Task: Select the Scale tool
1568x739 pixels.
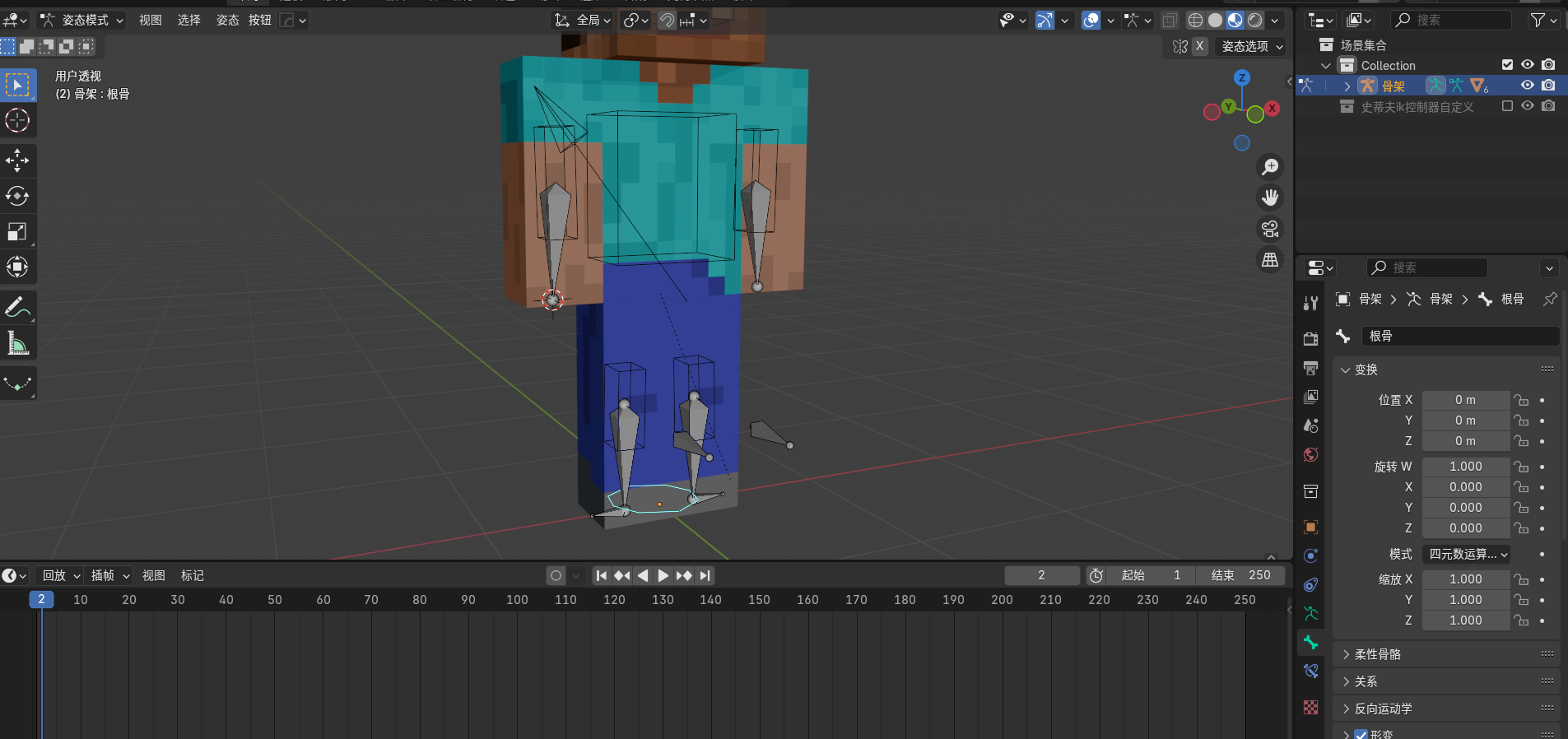Action: (17, 231)
